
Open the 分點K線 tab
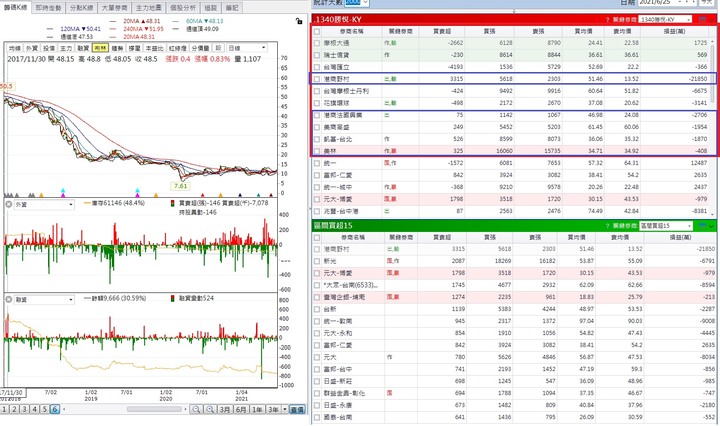tap(81, 7)
